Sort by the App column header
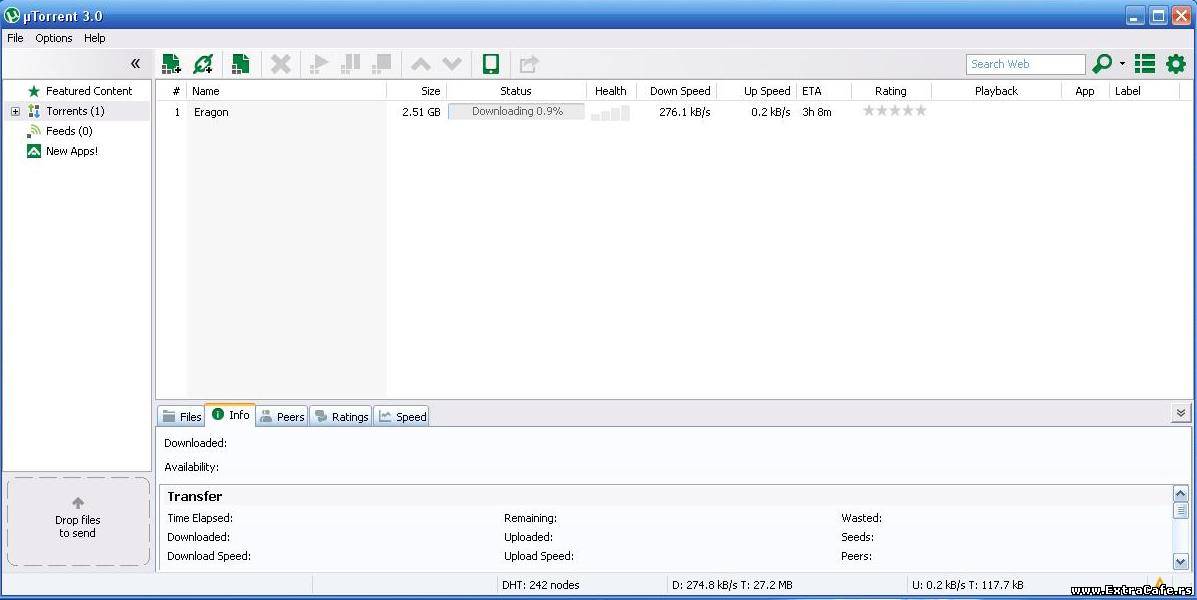 pyautogui.click(x=1084, y=91)
